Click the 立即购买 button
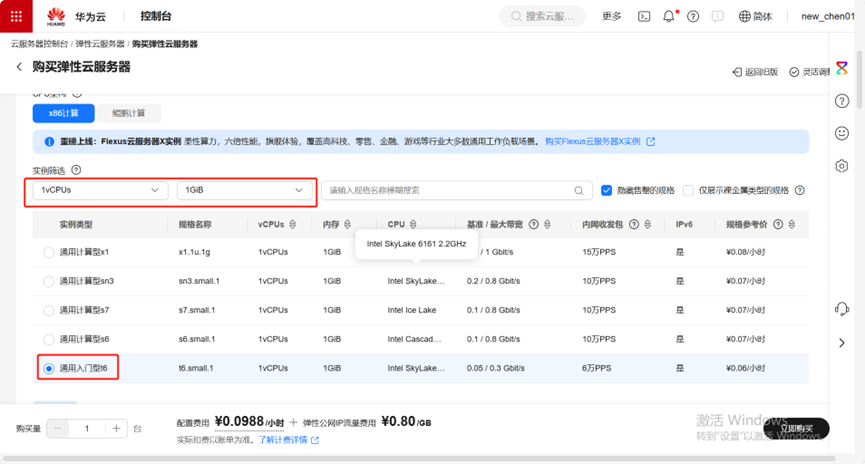 click(x=796, y=429)
